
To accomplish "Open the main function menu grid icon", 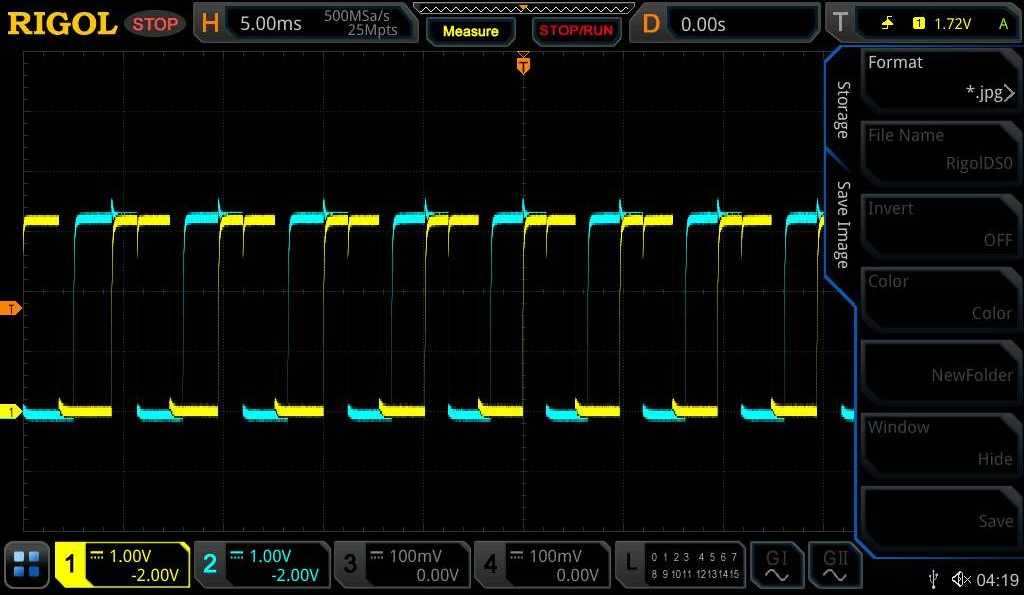I will coord(28,564).
